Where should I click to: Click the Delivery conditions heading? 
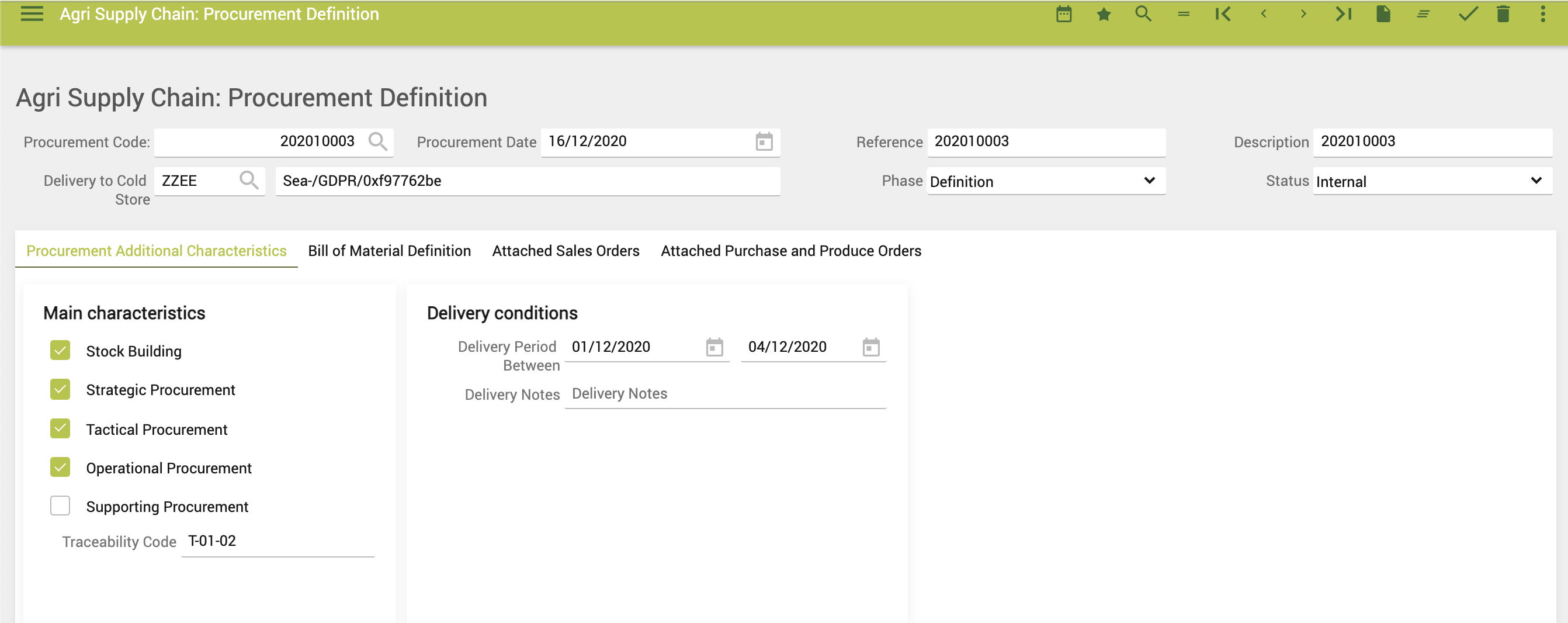tap(502, 313)
